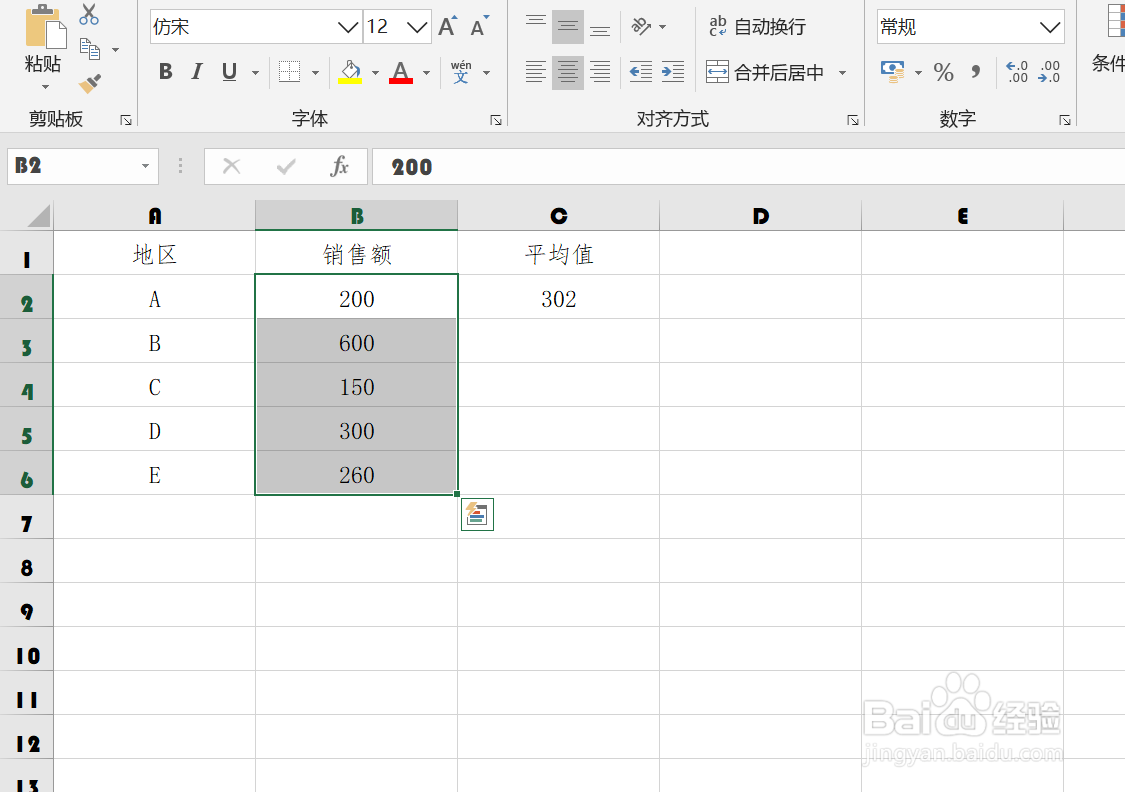
Task: Decrease indent icon
Action: (641, 72)
